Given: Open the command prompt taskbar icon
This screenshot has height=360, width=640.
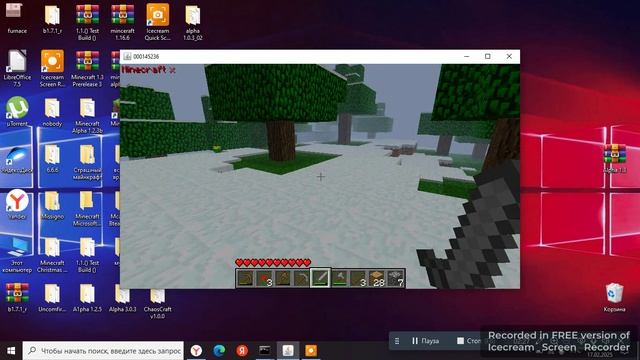Looking at the screenshot, I should point(265,351).
